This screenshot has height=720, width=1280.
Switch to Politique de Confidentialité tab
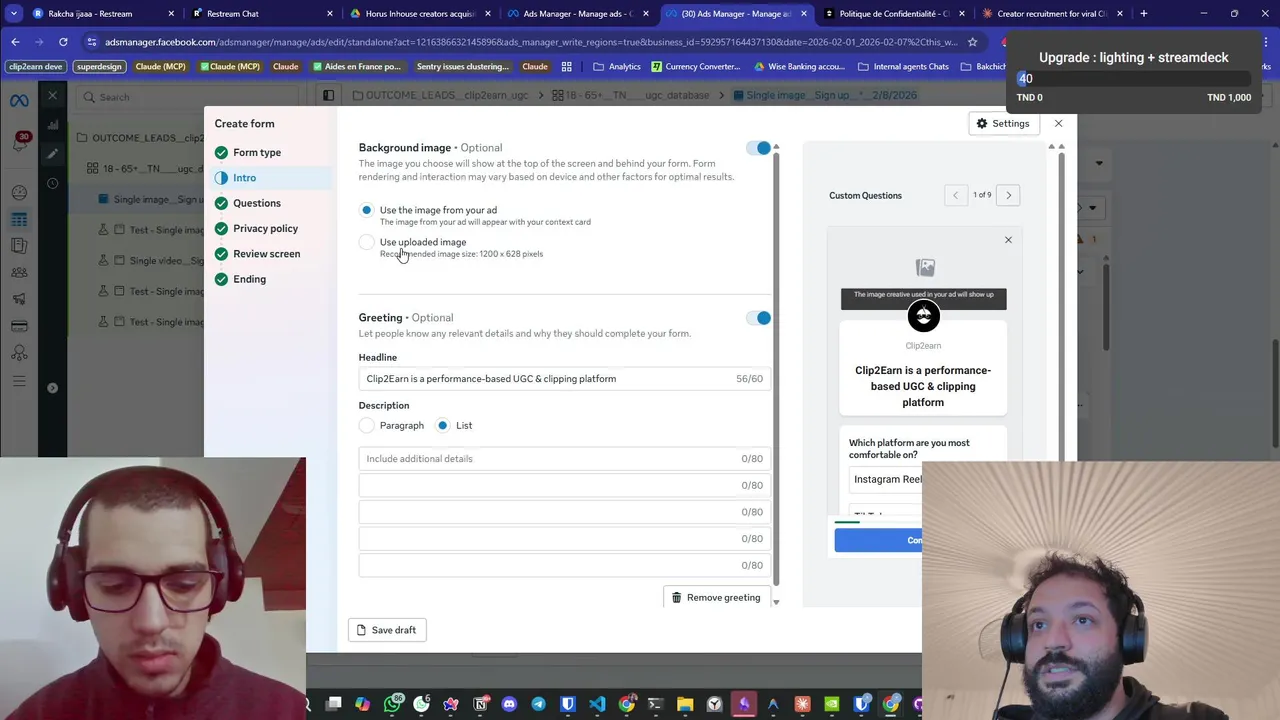pyautogui.click(x=895, y=14)
